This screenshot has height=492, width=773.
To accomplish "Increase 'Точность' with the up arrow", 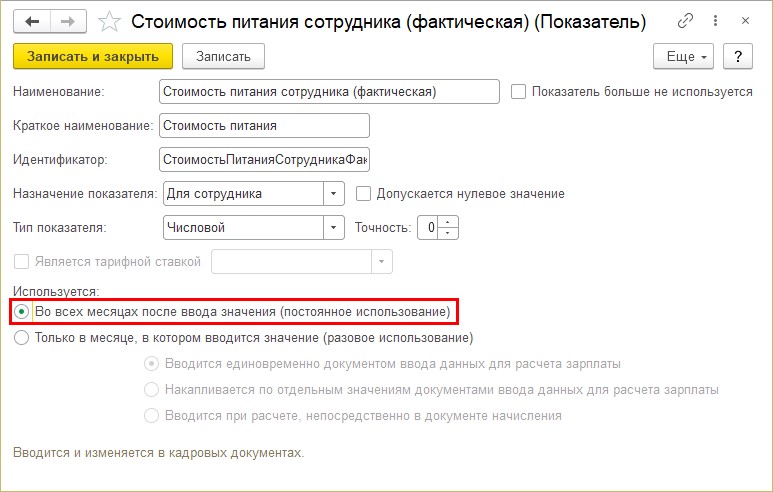I will (448, 222).
